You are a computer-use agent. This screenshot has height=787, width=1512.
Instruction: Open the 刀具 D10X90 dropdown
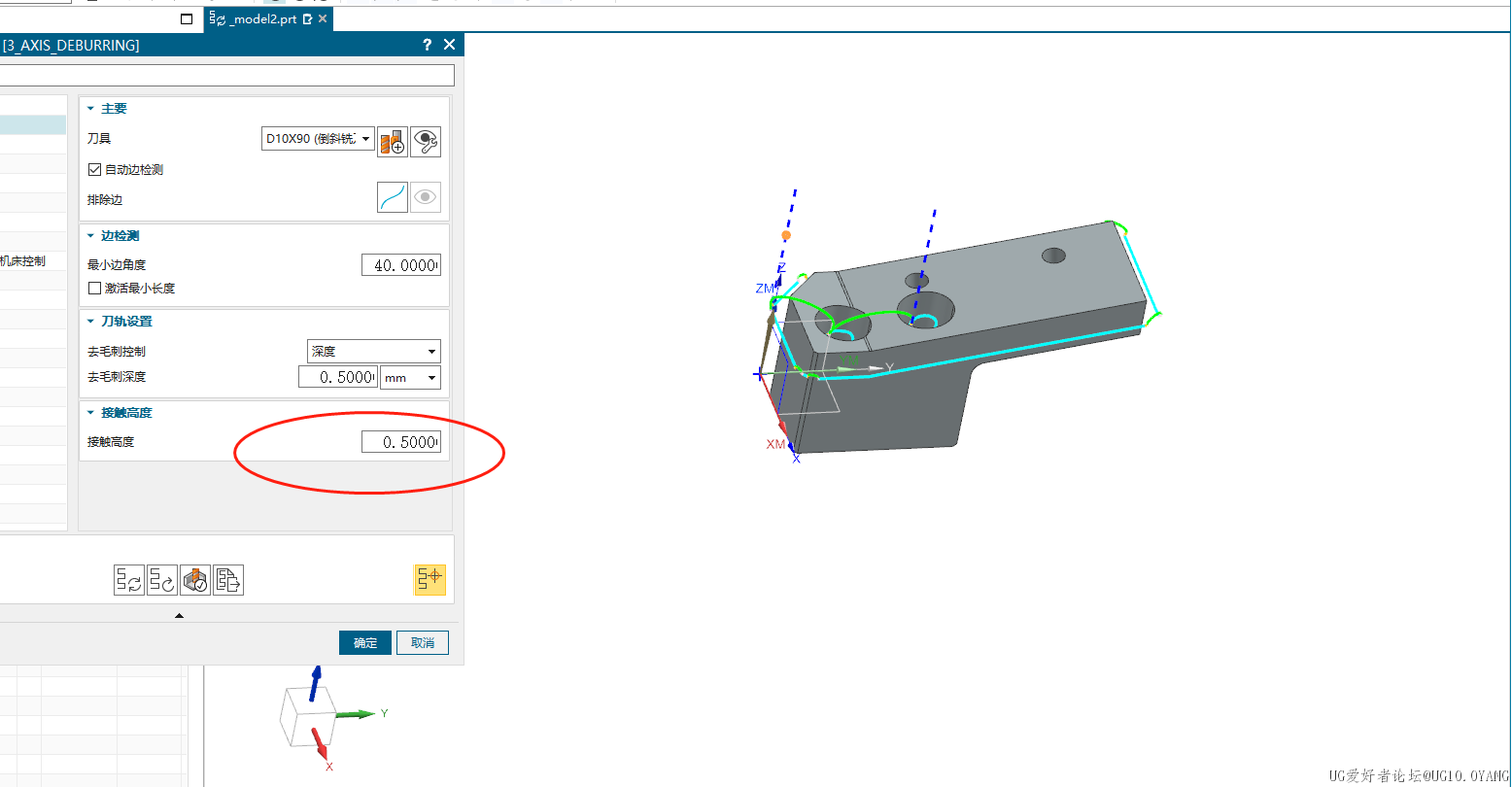tap(318, 139)
